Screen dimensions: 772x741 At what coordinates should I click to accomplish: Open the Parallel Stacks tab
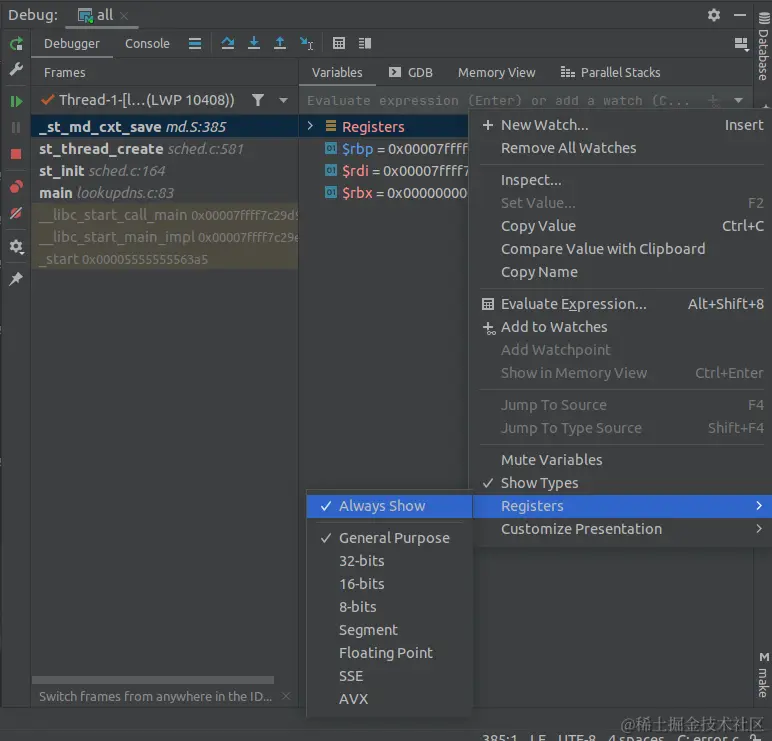(611, 72)
